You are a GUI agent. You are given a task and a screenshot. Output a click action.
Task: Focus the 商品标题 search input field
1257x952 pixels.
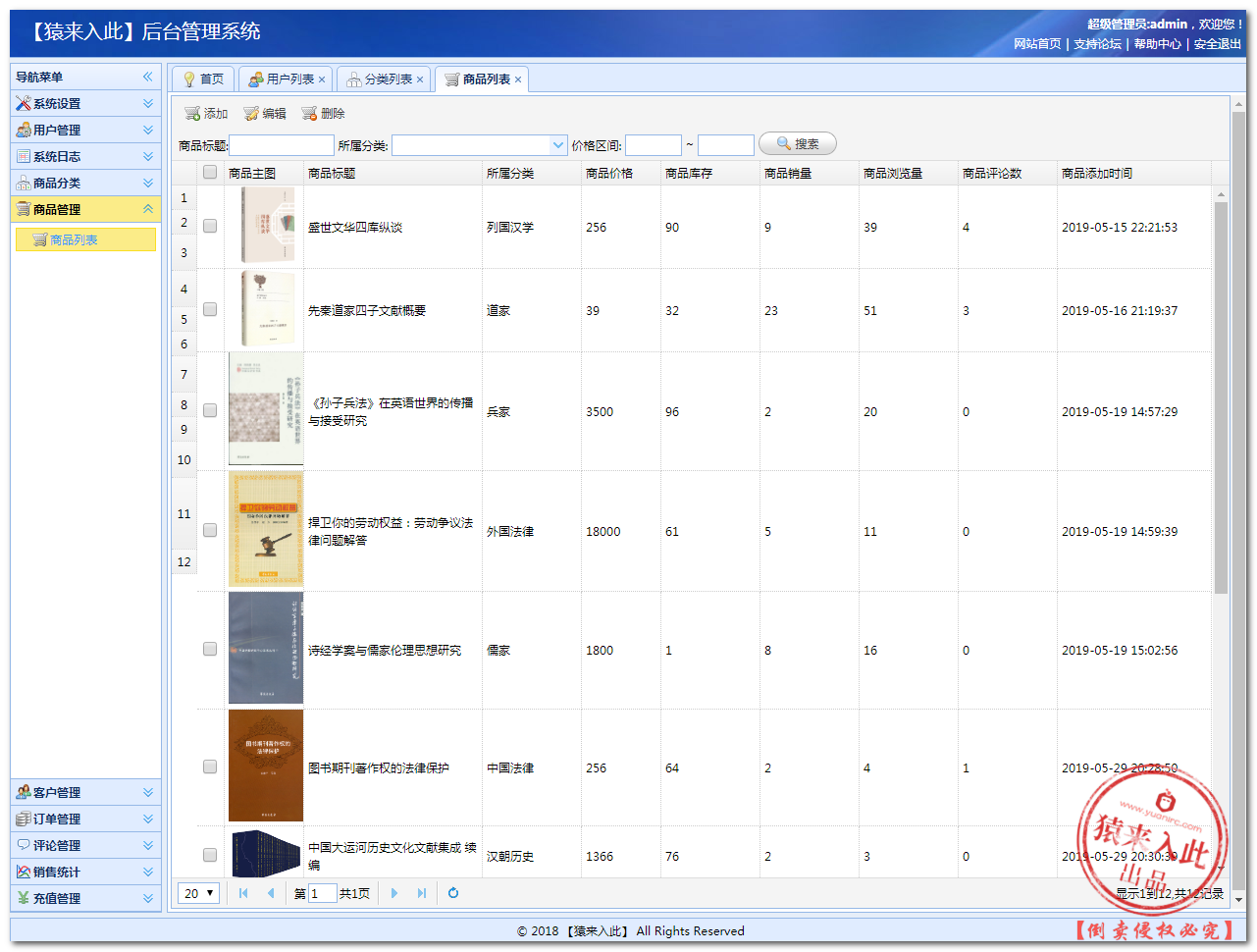[282, 145]
